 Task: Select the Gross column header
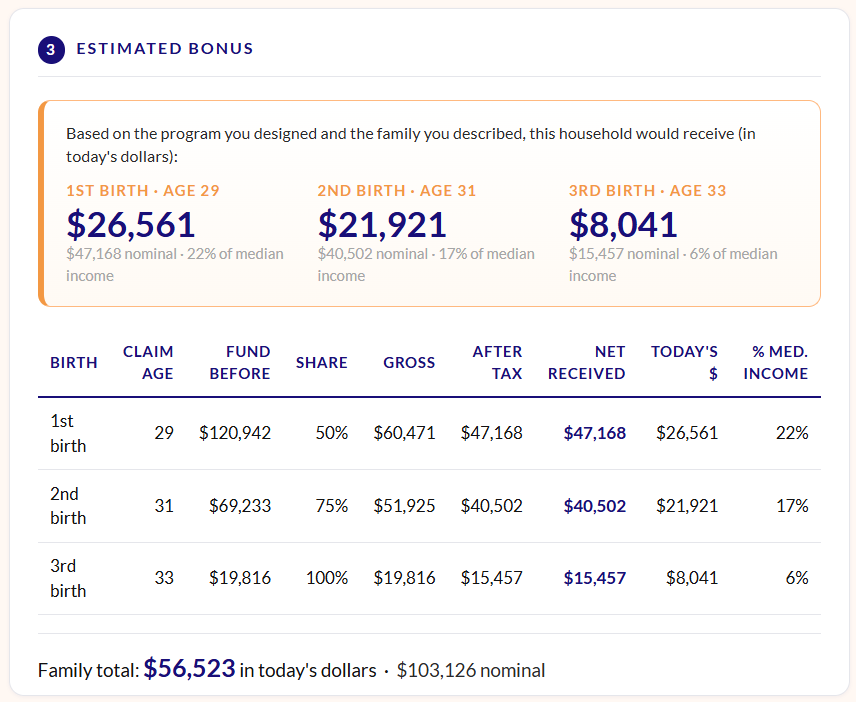point(409,362)
